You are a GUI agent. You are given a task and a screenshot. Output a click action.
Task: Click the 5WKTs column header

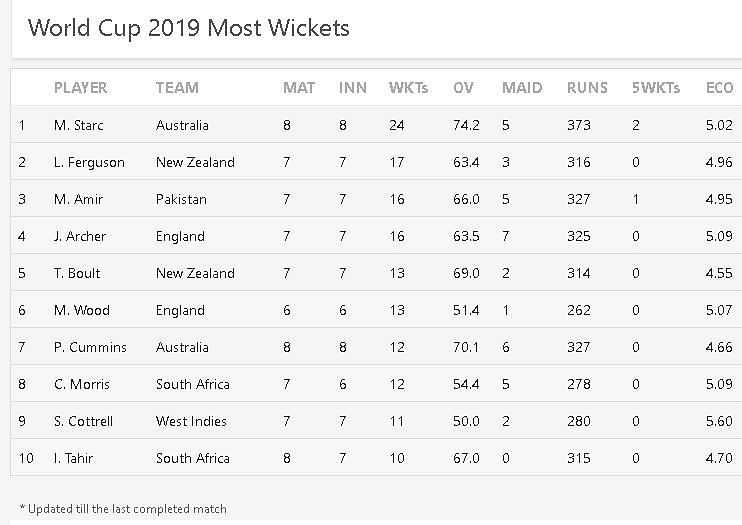coord(655,88)
